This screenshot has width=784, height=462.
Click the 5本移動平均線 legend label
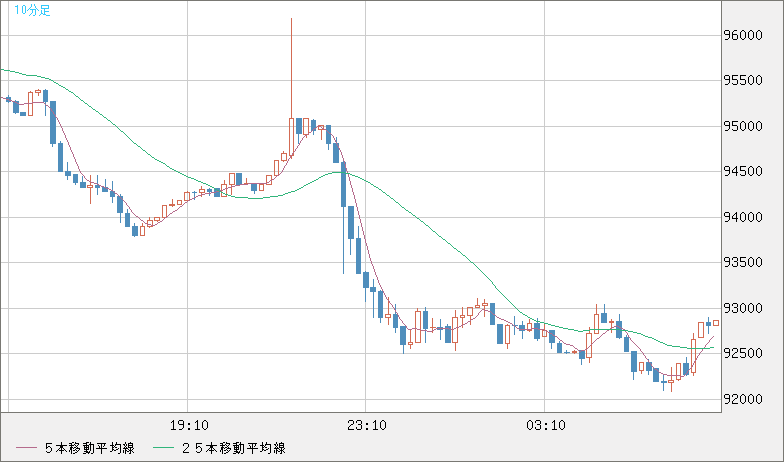coord(90,448)
